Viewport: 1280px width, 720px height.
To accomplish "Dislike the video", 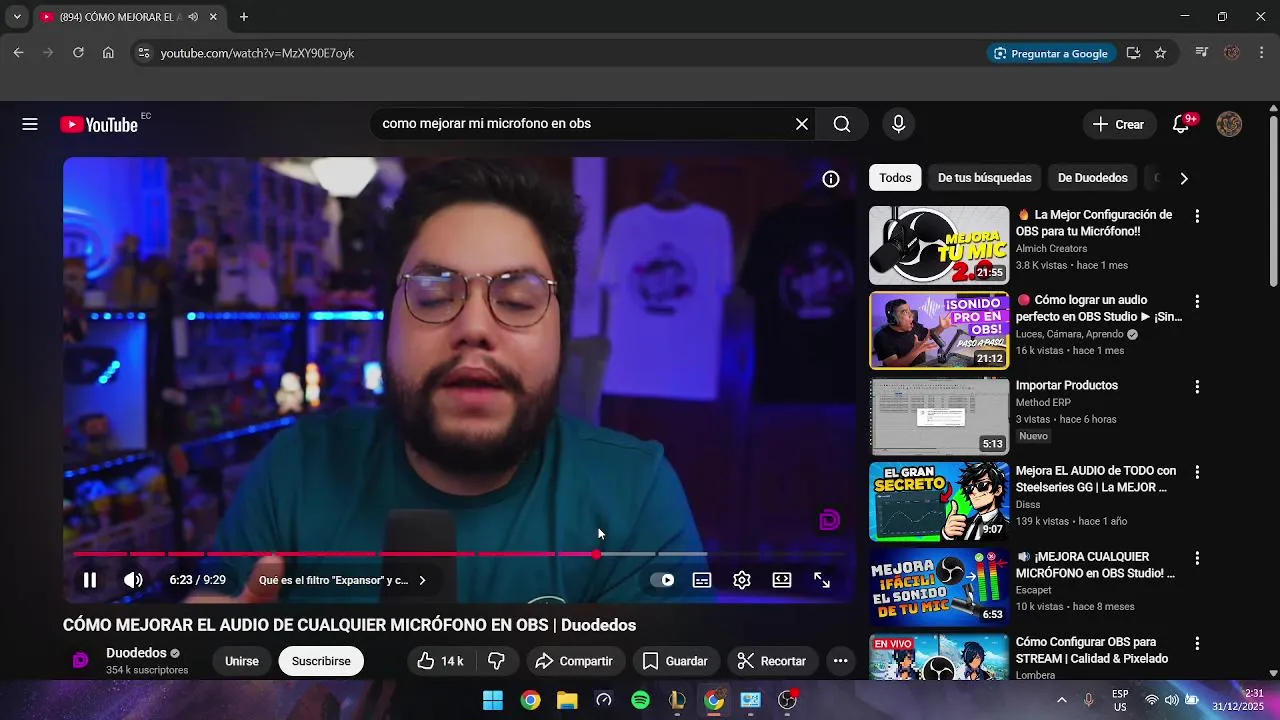I will click(x=496, y=661).
